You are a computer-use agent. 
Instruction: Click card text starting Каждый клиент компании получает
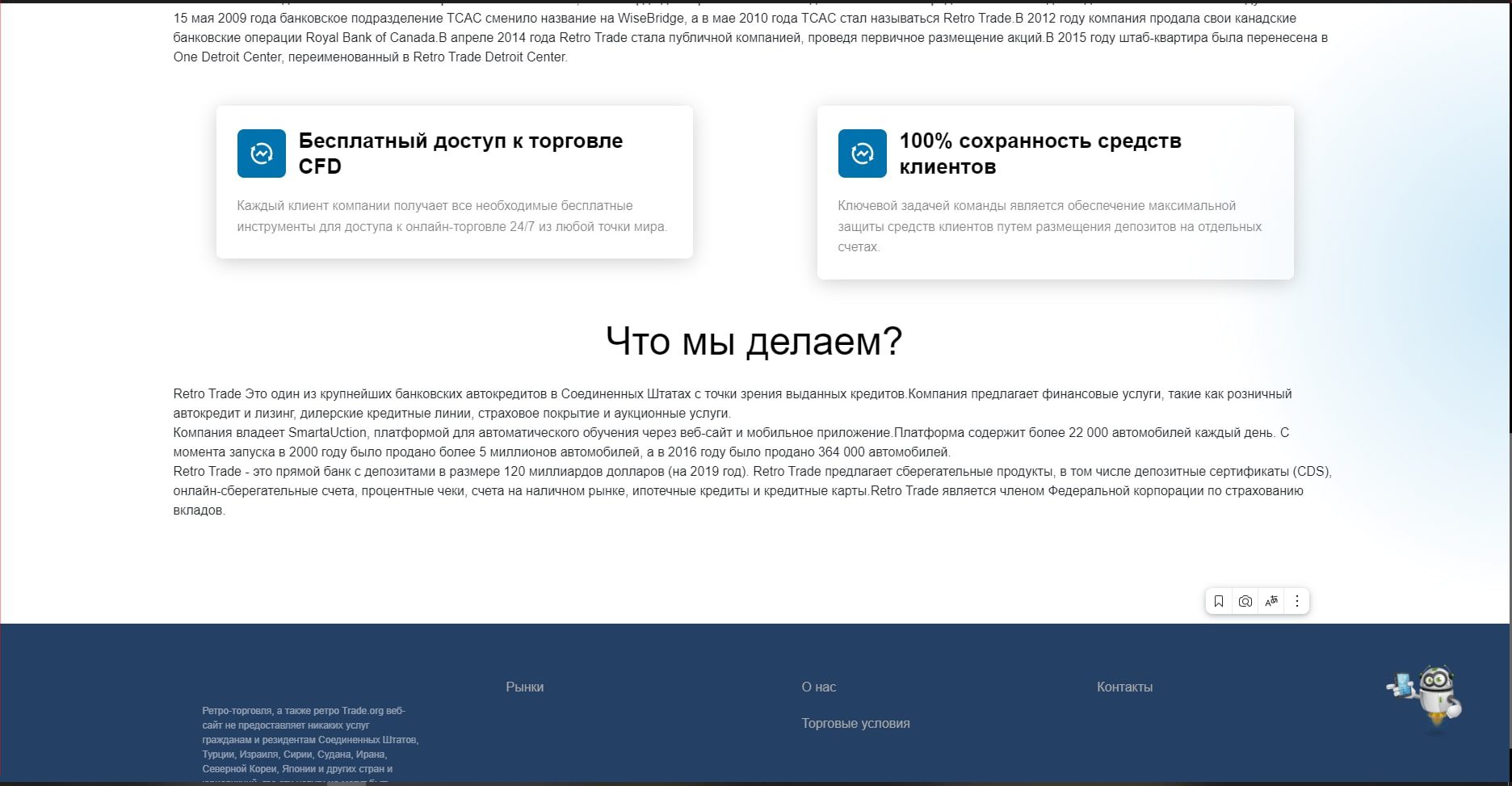click(x=452, y=216)
